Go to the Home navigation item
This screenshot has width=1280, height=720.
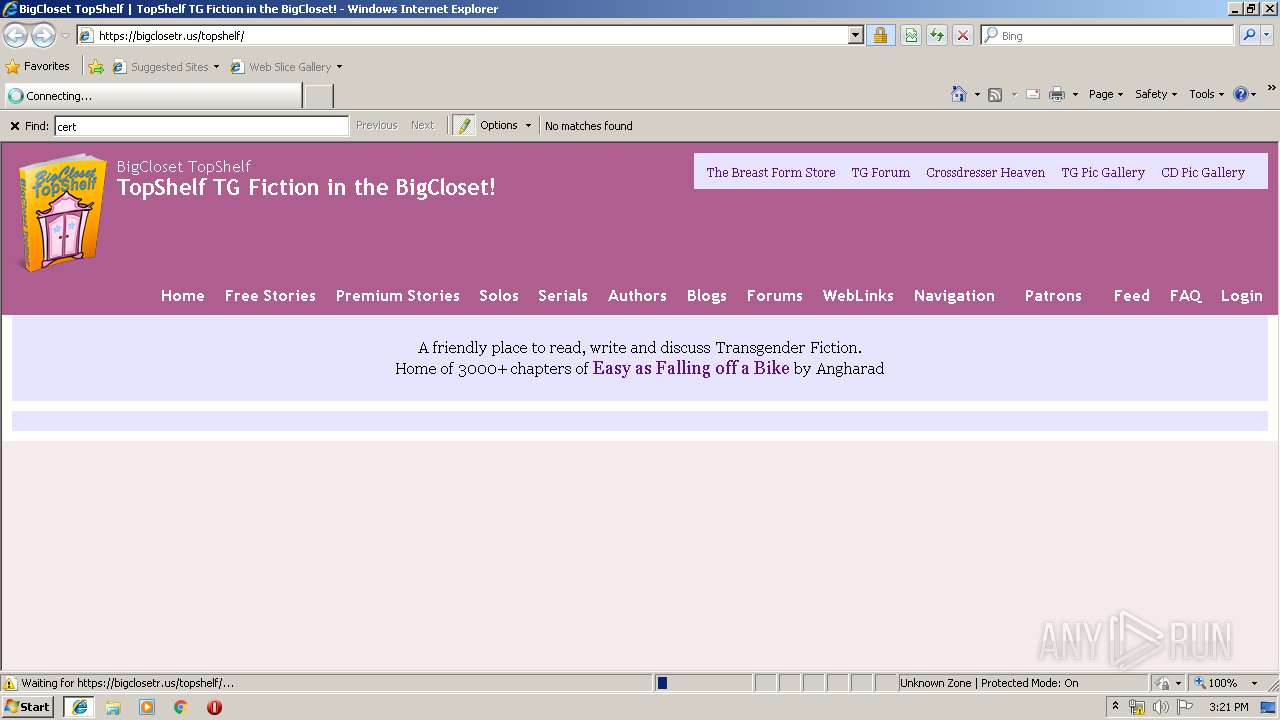pos(183,296)
